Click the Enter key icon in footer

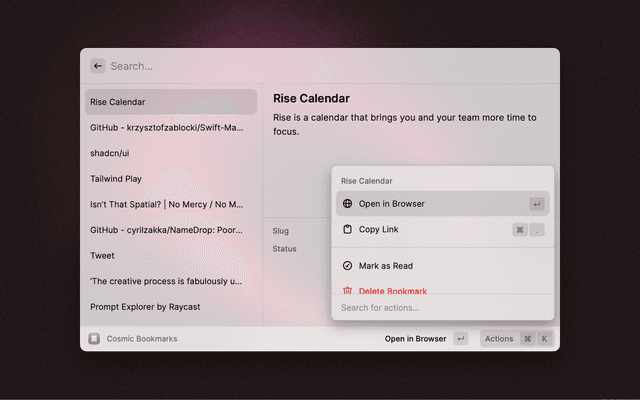tap(460, 339)
